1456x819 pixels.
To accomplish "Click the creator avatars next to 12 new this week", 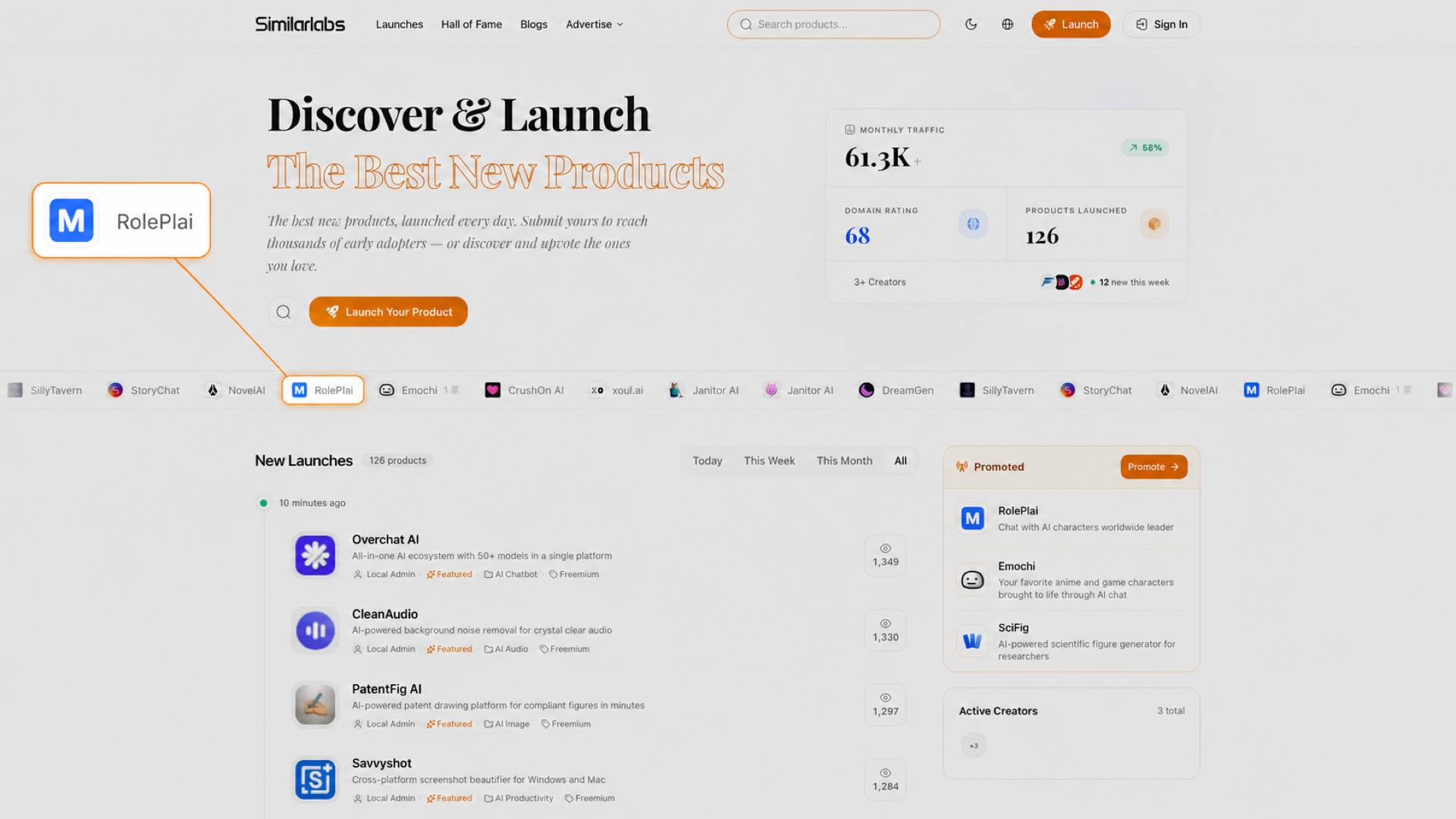I will pyautogui.click(x=1062, y=282).
